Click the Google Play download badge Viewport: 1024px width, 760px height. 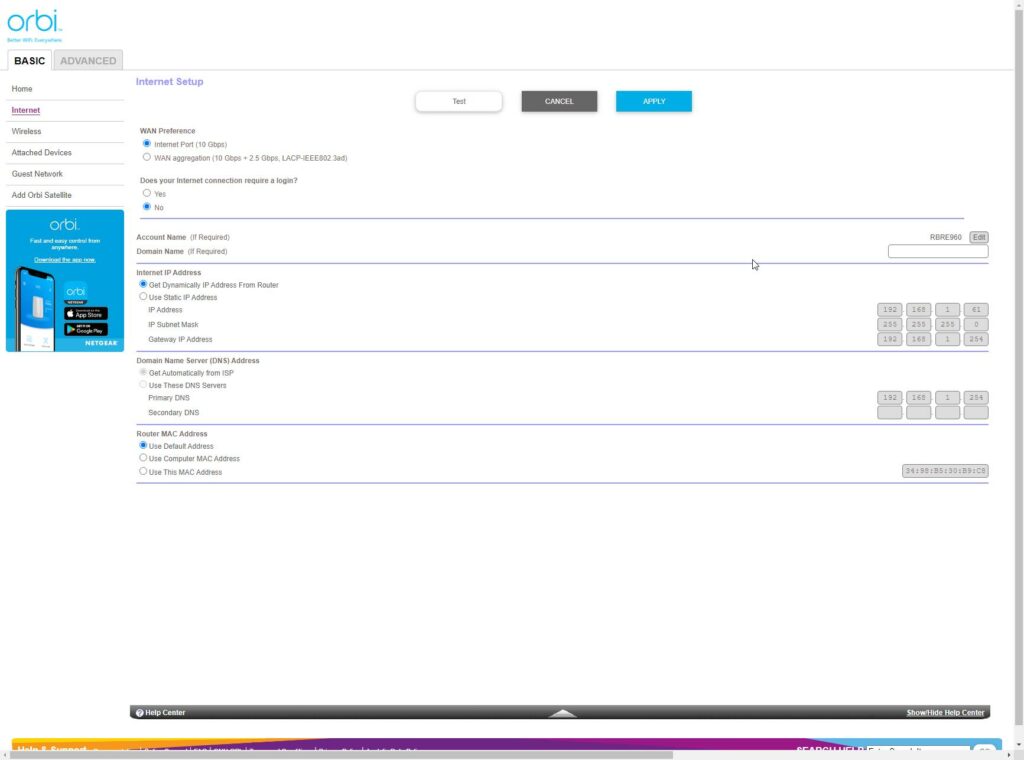[86, 329]
